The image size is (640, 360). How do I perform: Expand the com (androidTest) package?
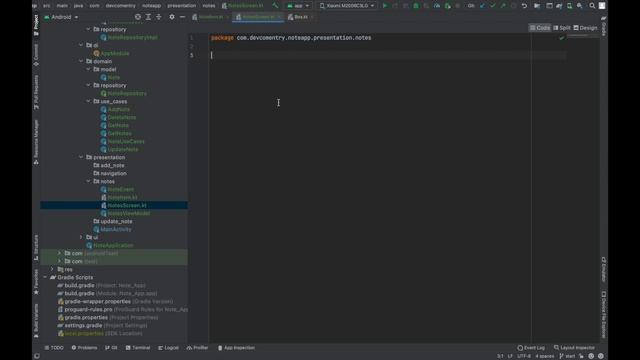59,253
